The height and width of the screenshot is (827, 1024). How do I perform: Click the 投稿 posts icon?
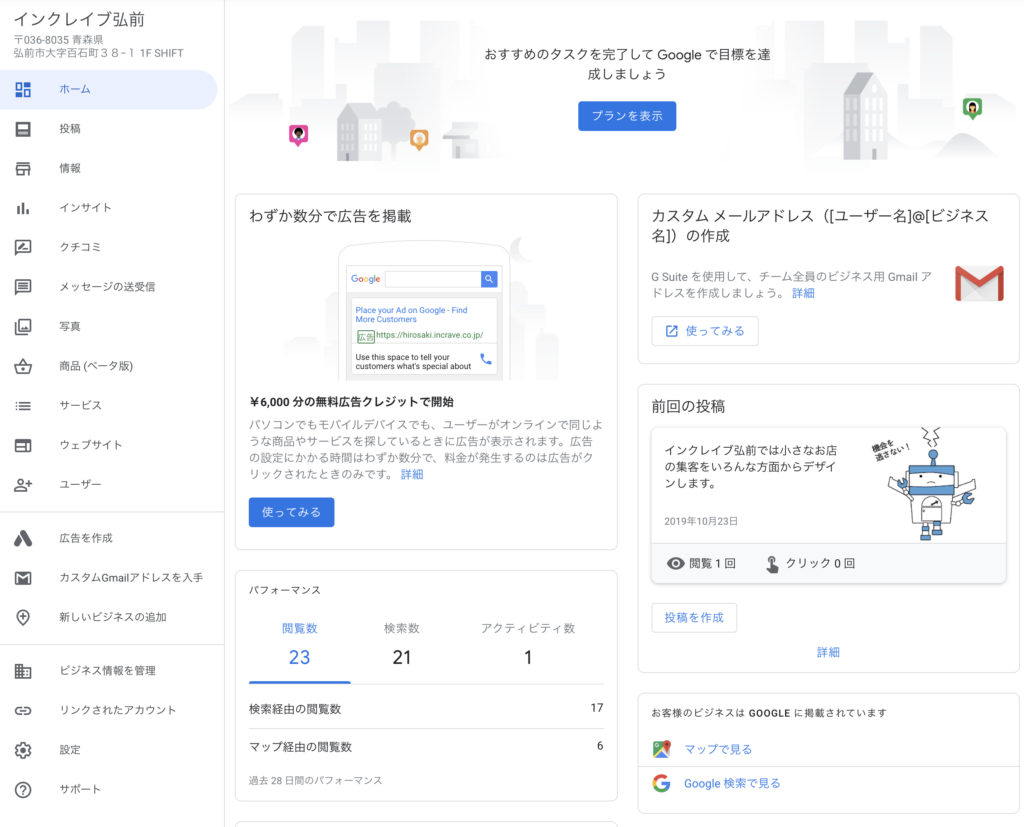[x=23, y=129]
